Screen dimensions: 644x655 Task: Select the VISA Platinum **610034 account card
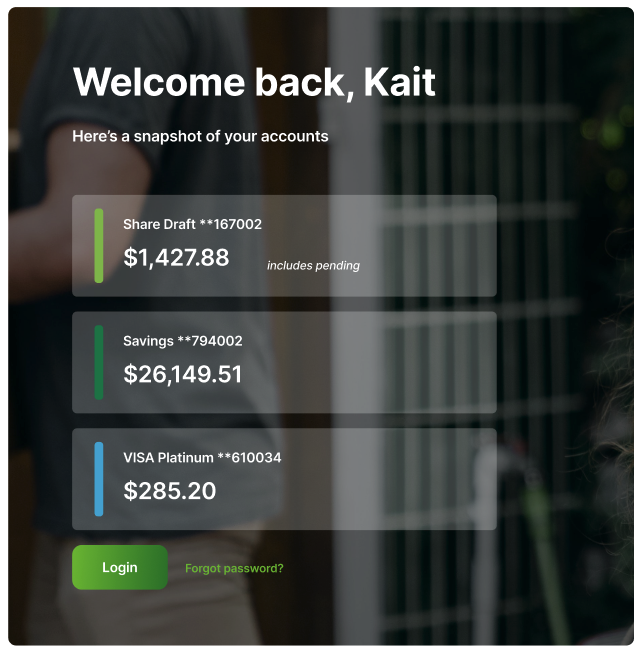point(284,479)
